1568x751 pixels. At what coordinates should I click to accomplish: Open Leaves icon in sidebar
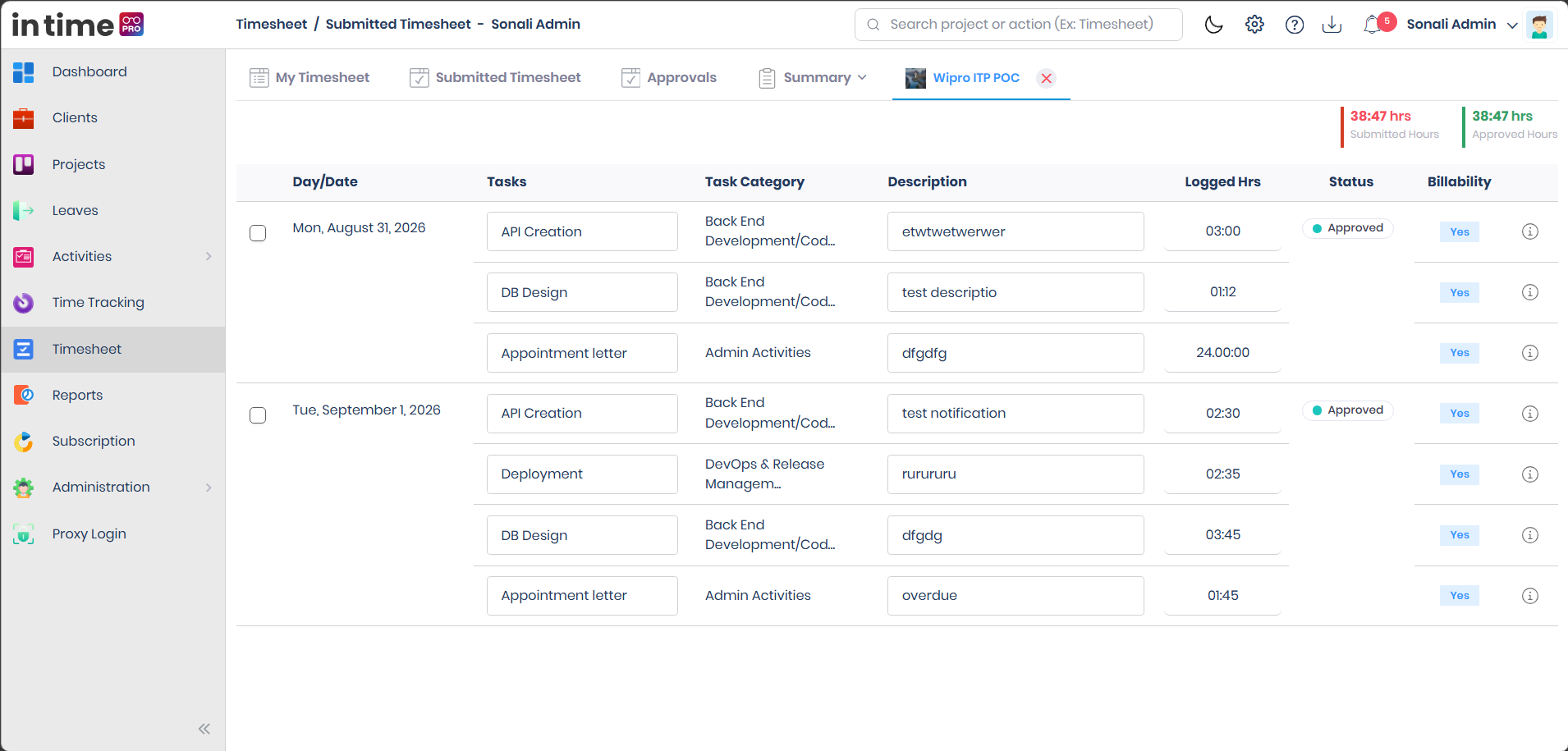pyautogui.click(x=24, y=211)
